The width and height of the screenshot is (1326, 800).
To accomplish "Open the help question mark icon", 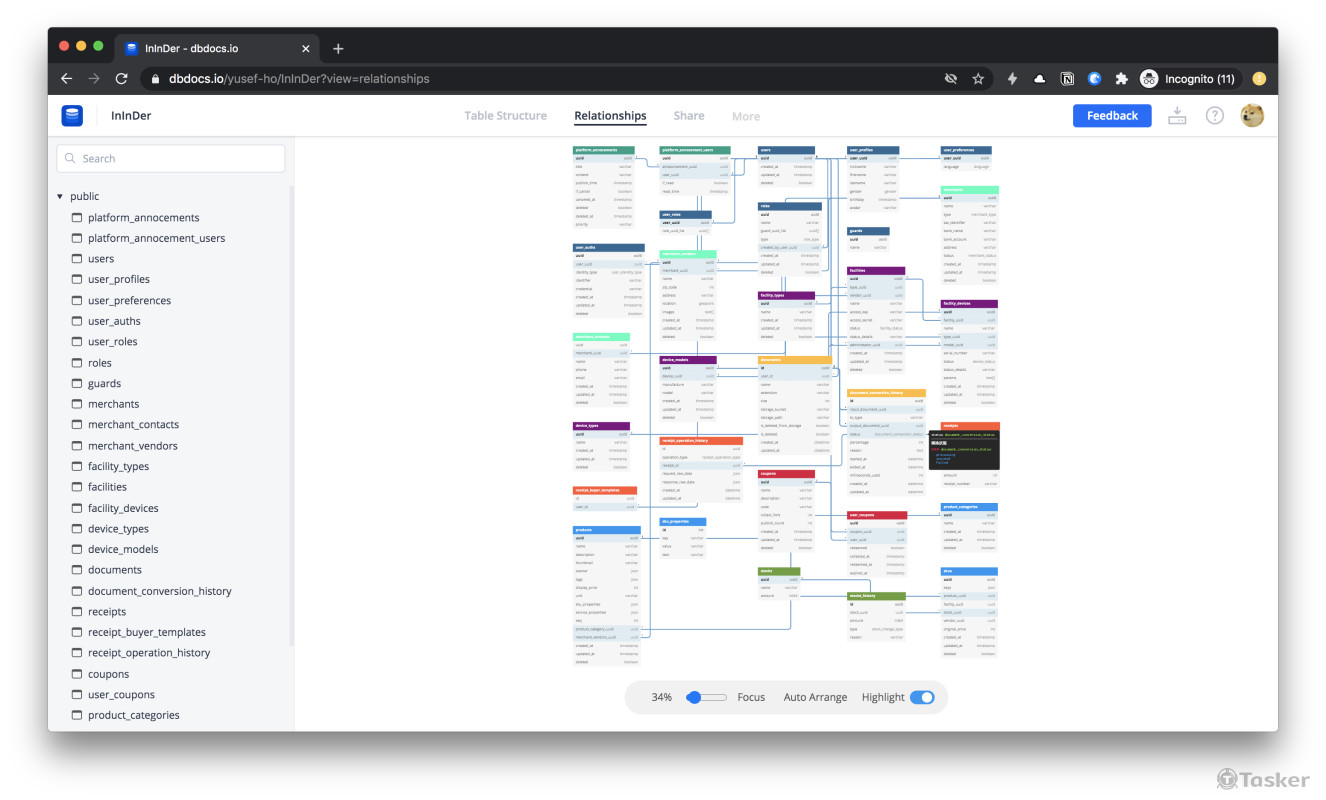I will [1214, 116].
